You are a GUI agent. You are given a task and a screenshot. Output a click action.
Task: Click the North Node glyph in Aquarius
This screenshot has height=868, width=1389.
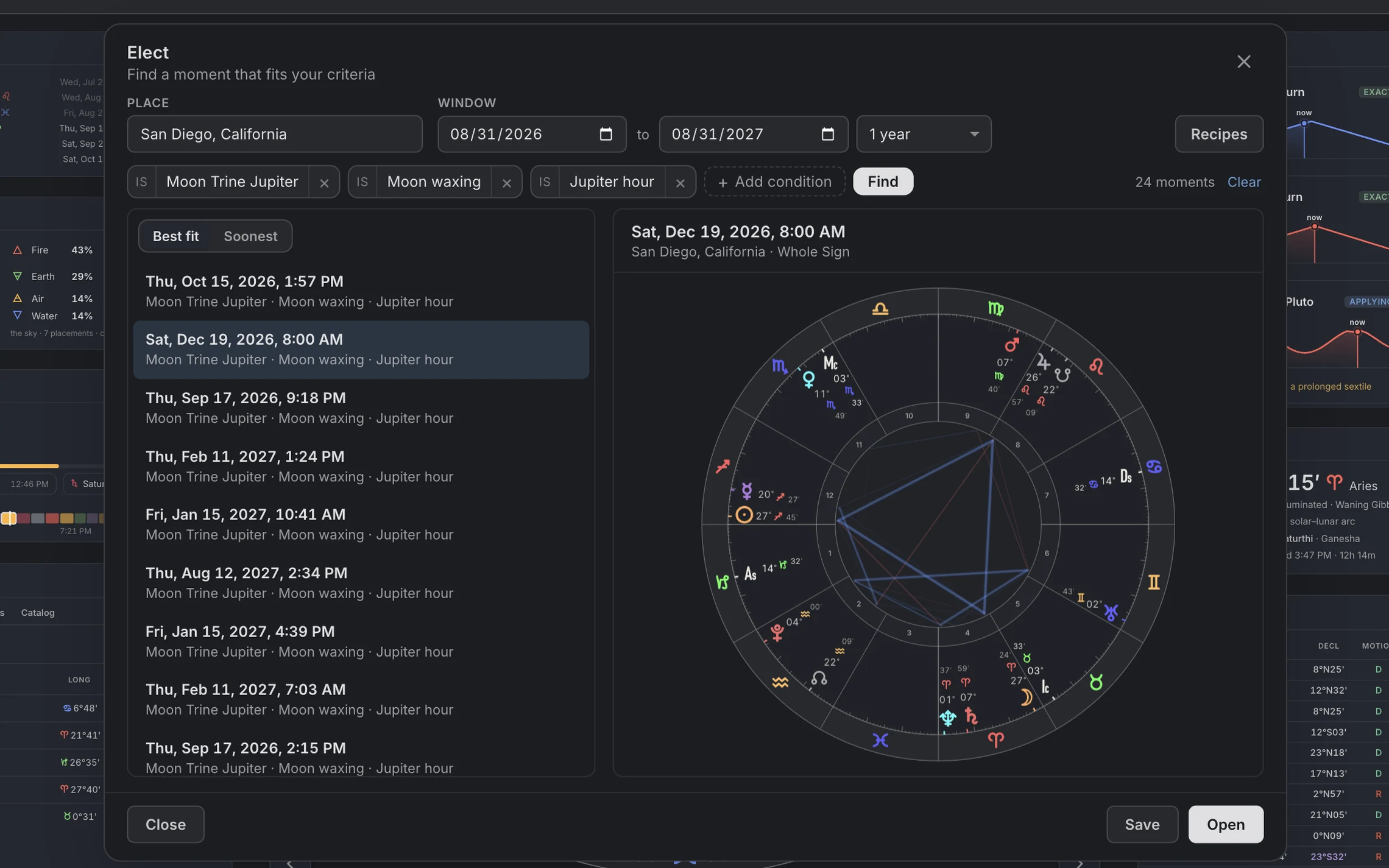click(x=819, y=678)
